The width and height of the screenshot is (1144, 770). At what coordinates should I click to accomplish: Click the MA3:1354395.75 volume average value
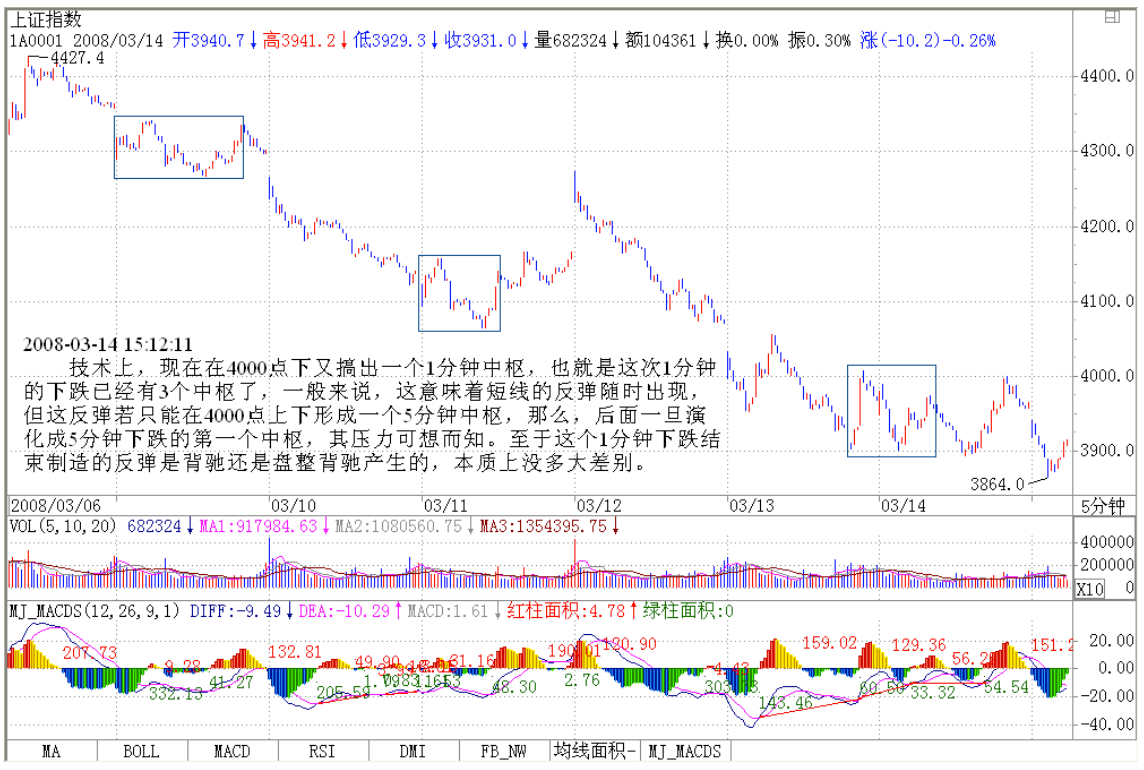pos(543,526)
